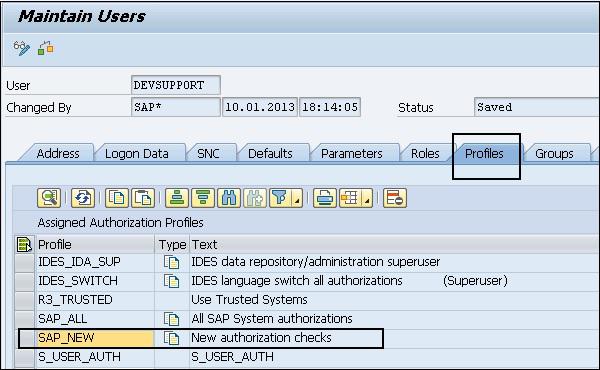Click the Changed By field showing SAP*
The width and height of the screenshot is (600, 370).
pyautogui.click(x=176, y=107)
